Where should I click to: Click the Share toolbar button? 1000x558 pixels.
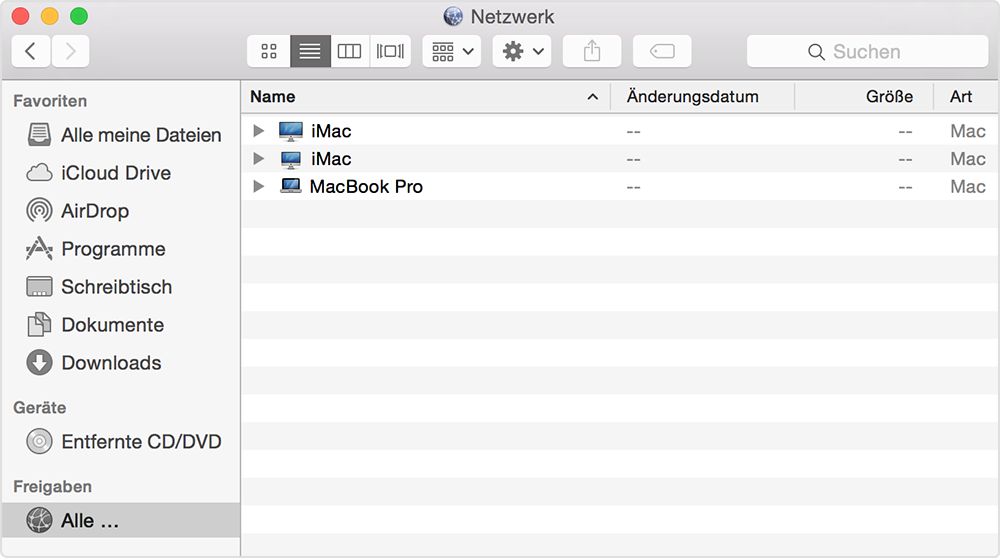click(x=592, y=51)
